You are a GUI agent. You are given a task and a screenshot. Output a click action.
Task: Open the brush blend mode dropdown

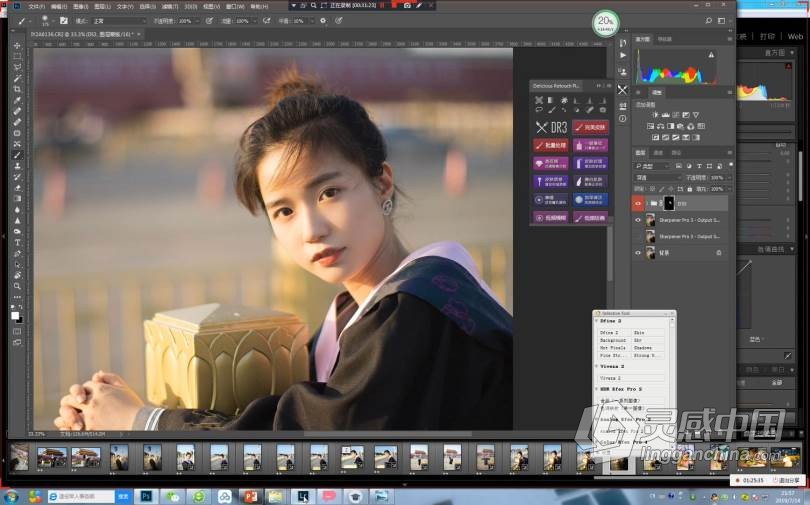tap(119, 21)
